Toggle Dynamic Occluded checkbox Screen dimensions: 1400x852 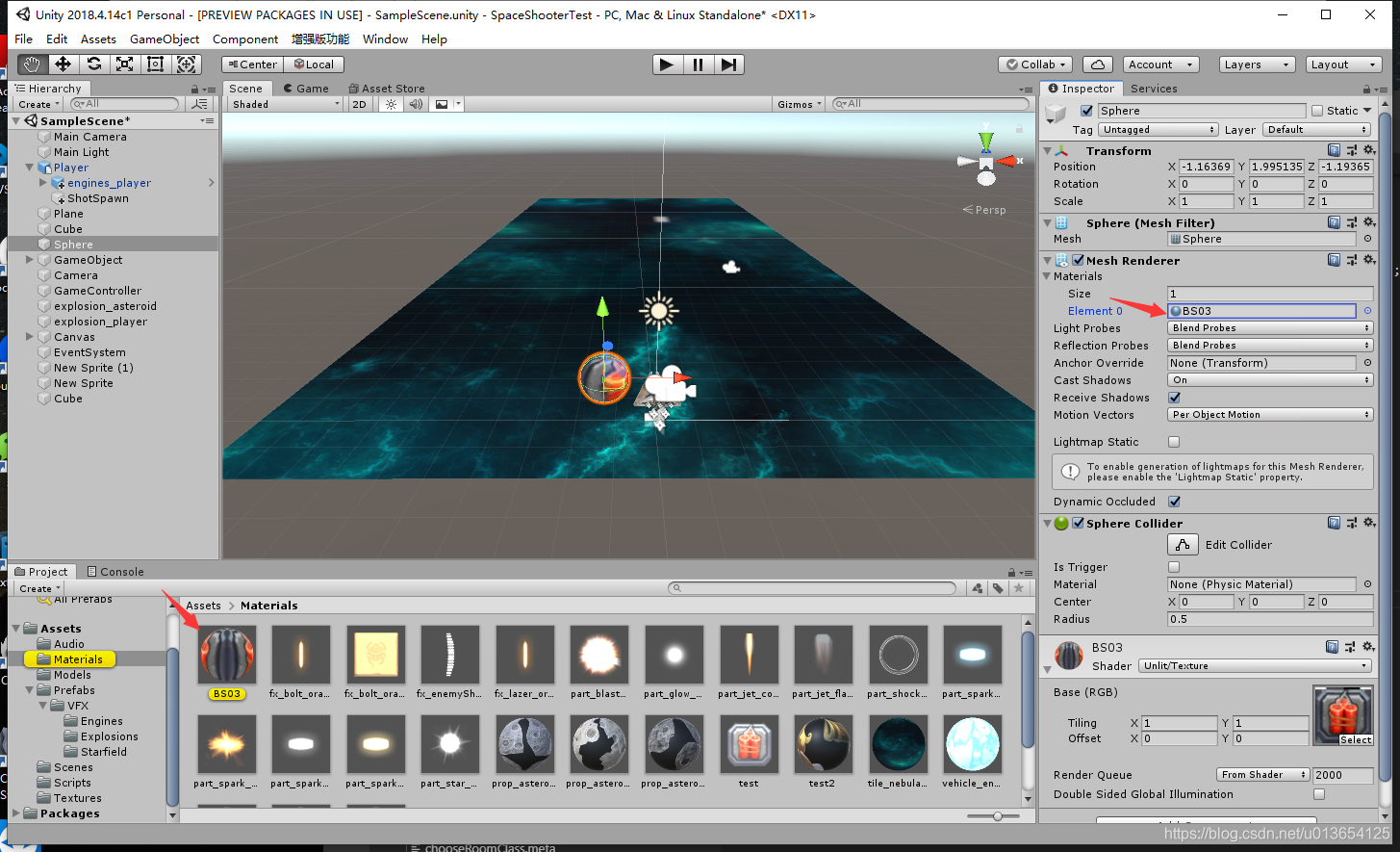1174,502
